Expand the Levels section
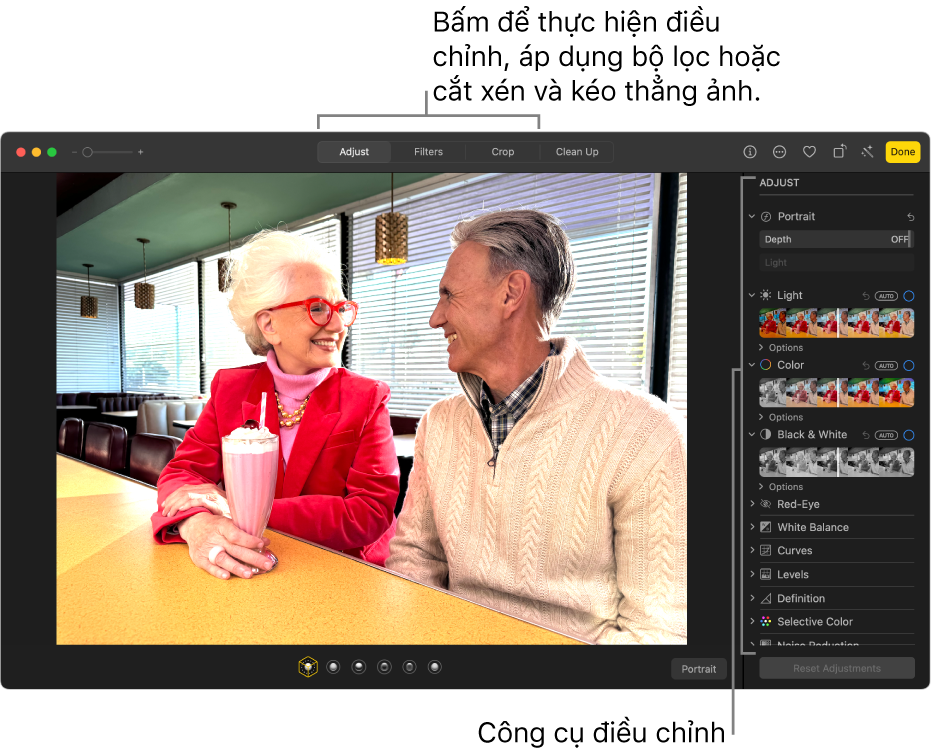 (x=752, y=574)
